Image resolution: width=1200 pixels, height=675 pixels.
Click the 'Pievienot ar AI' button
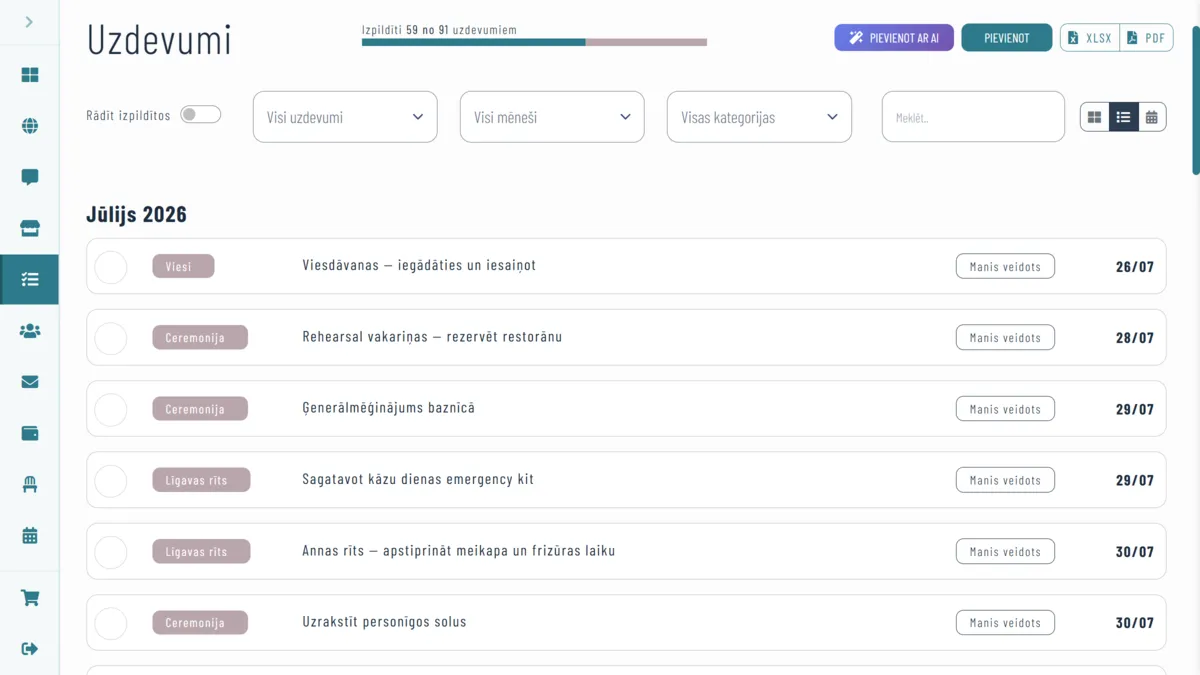click(x=894, y=38)
